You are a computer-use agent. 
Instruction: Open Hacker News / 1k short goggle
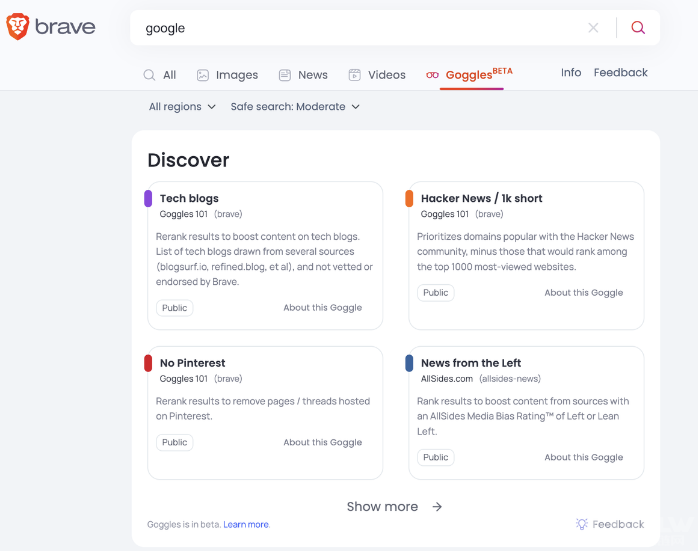(x=482, y=199)
